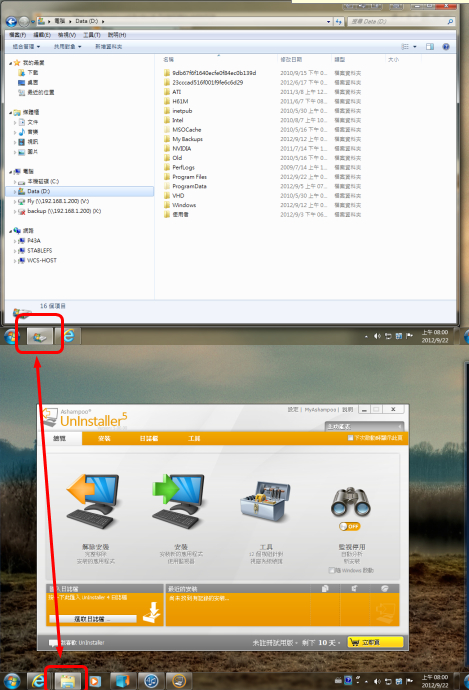Collapse the Libraries section in navigation pane
The width and height of the screenshot is (469, 690).
10,113
